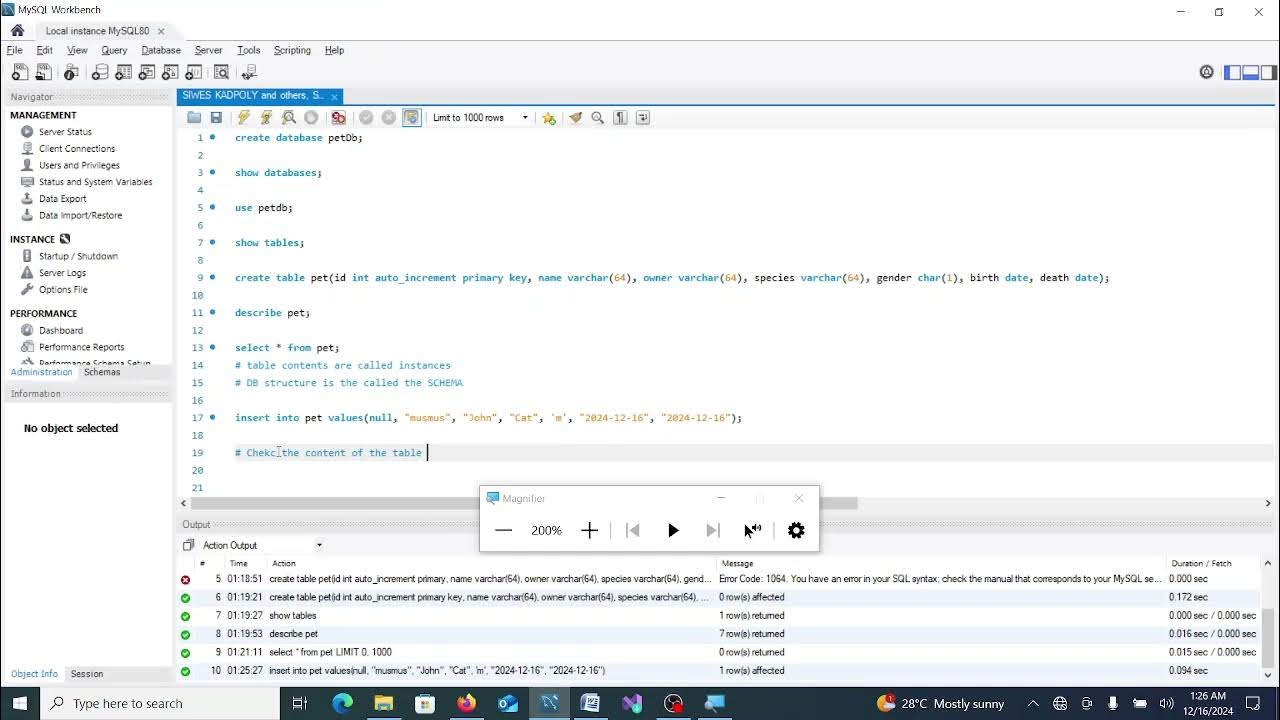
Task: Open Server Logs in Navigator
Action: (62, 273)
